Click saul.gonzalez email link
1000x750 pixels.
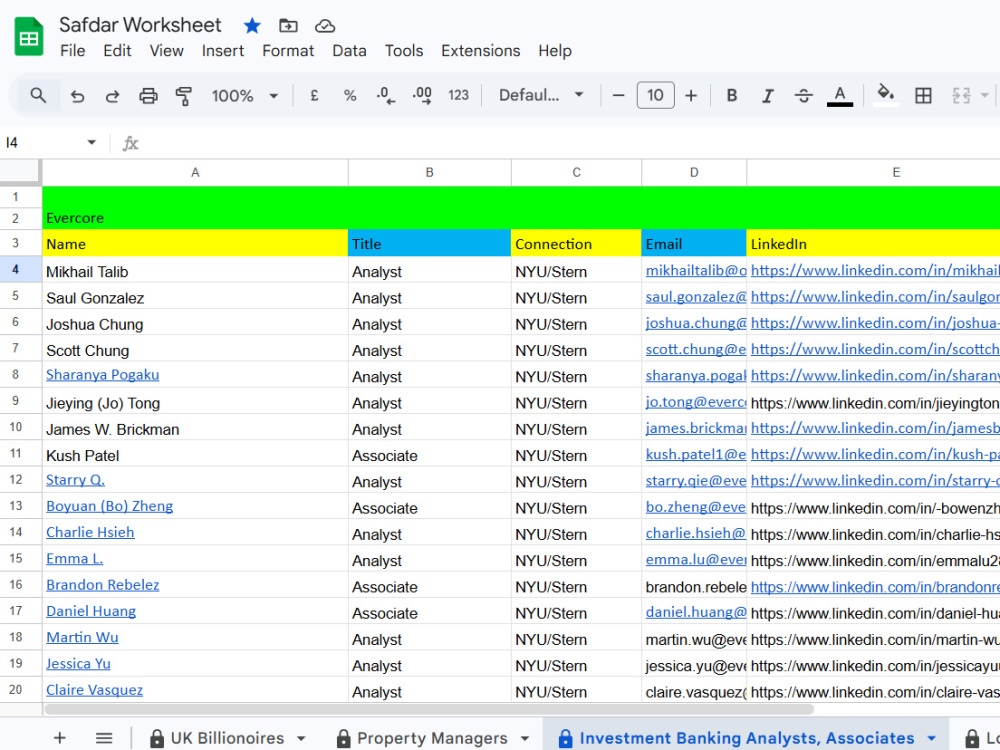(x=696, y=297)
